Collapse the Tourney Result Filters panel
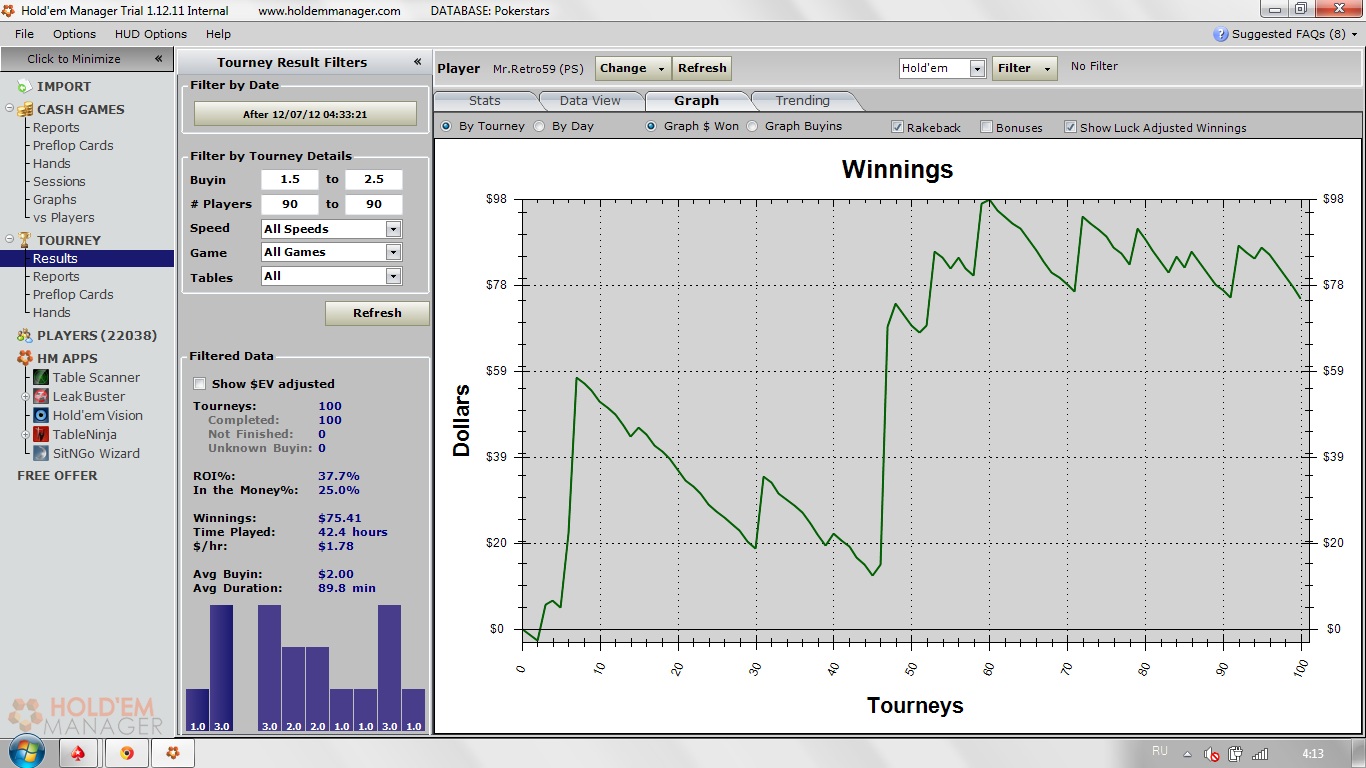Viewport: 1366px width, 768px height. 417,62
